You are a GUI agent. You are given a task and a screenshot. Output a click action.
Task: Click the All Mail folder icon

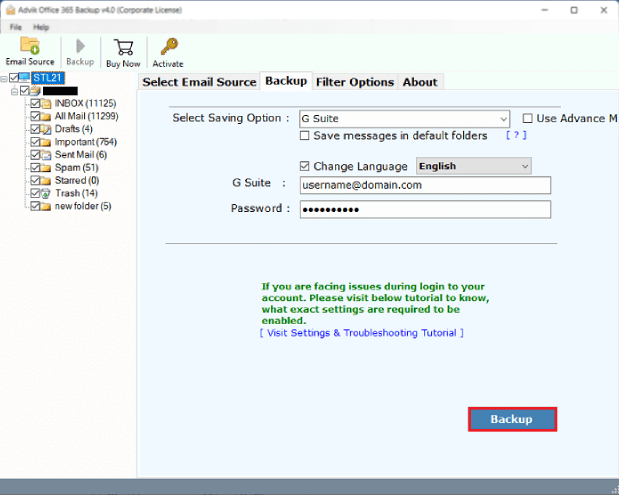tap(47, 116)
